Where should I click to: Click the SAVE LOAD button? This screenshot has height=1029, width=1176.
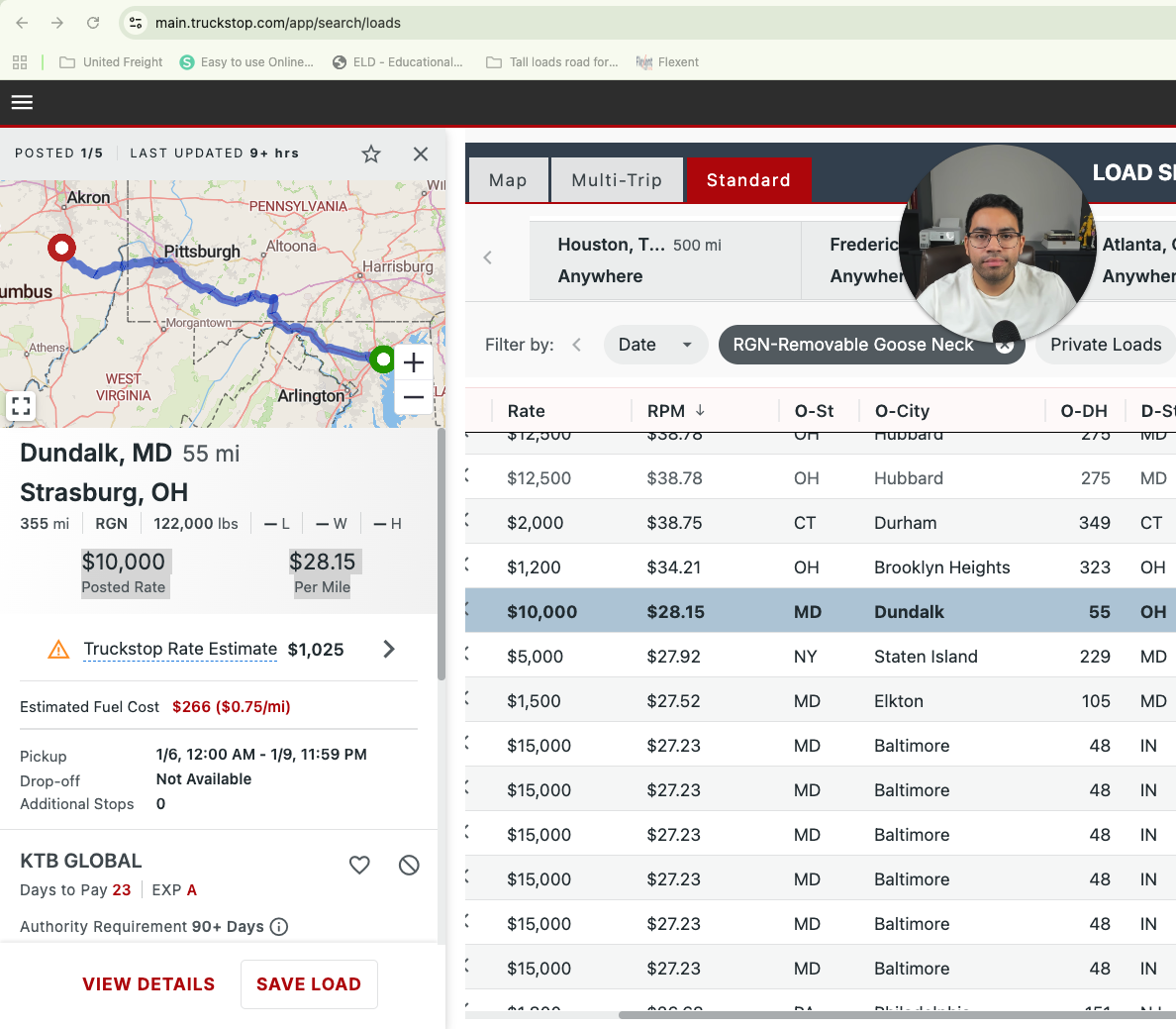point(309,984)
